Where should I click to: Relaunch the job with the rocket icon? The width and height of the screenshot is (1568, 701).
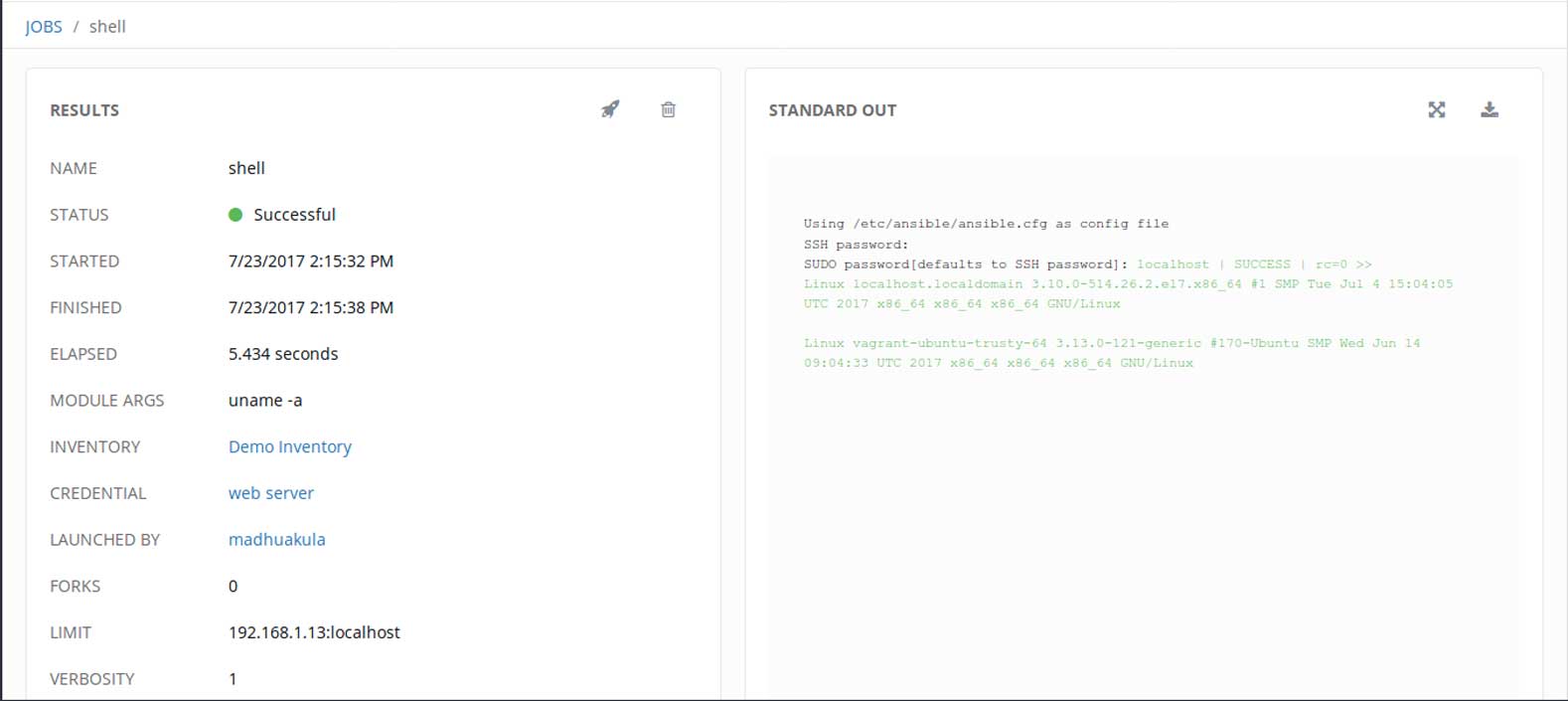click(610, 109)
